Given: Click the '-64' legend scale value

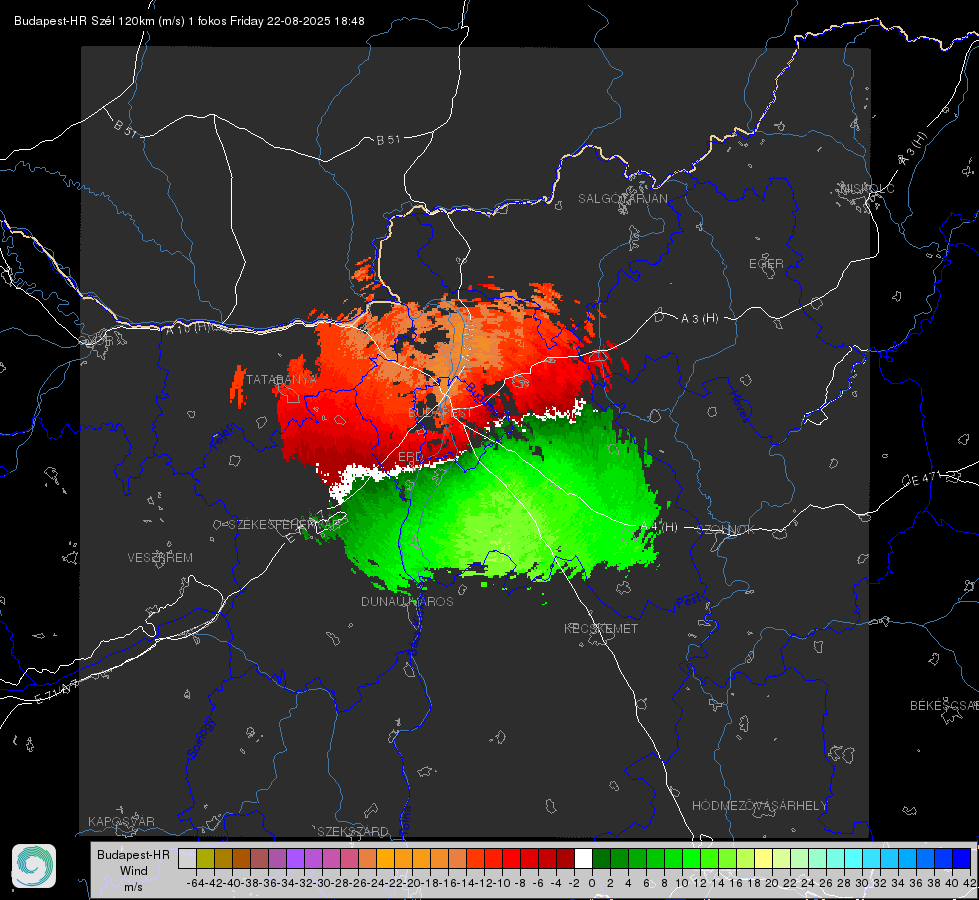Looking at the screenshot, I should [195, 883].
